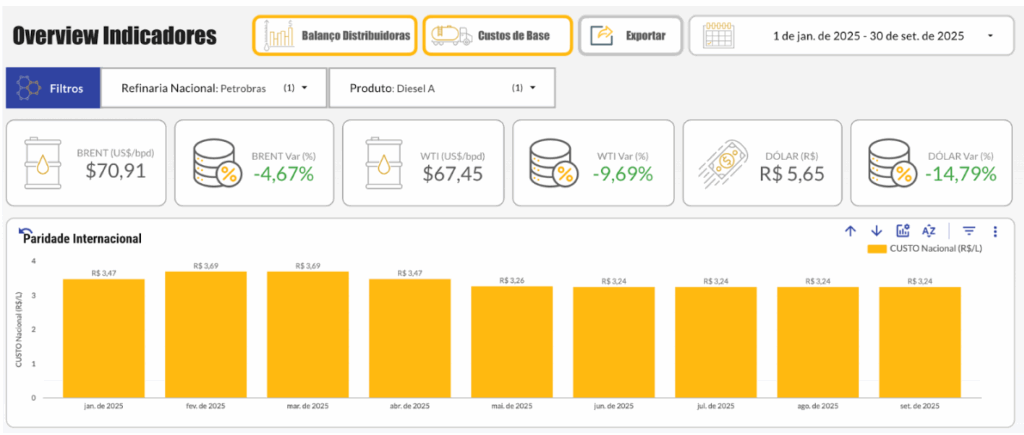Open the chart explore icon
This screenshot has height=435, width=1024.
click(903, 231)
